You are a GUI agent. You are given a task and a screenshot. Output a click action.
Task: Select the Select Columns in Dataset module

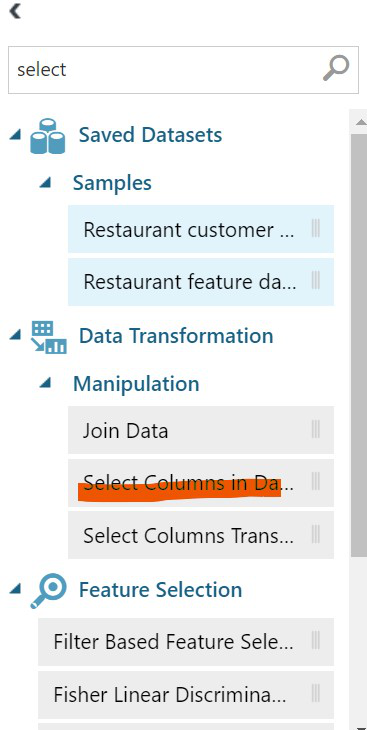(x=201, y=483)
